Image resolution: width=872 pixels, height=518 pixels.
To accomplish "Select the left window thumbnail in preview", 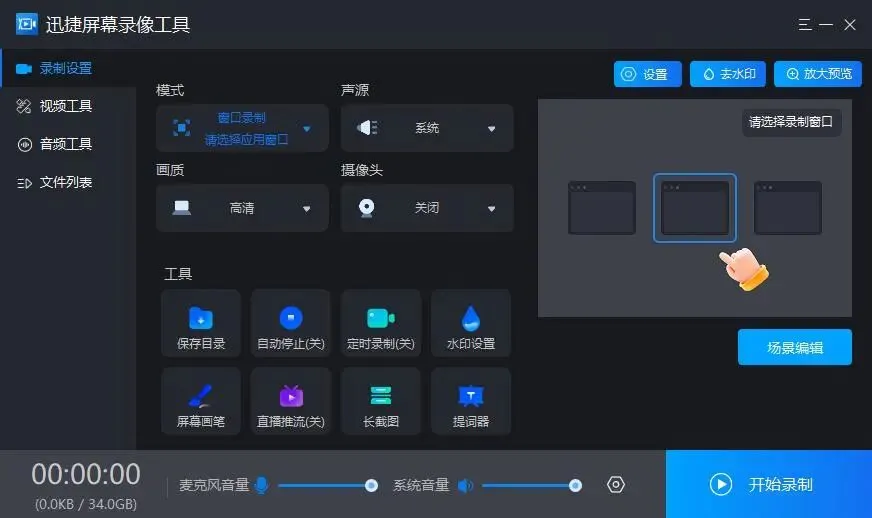I will coord(602,208).
